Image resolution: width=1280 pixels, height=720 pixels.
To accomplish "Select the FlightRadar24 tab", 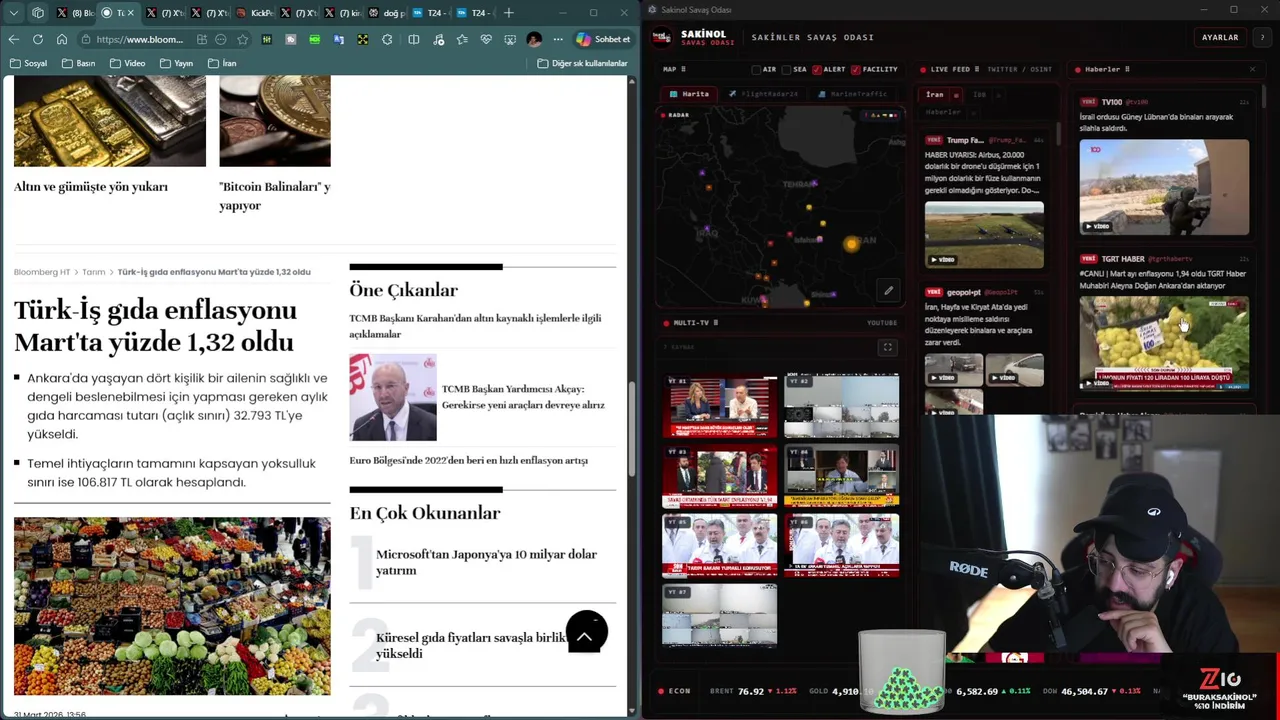I will 763,94.
